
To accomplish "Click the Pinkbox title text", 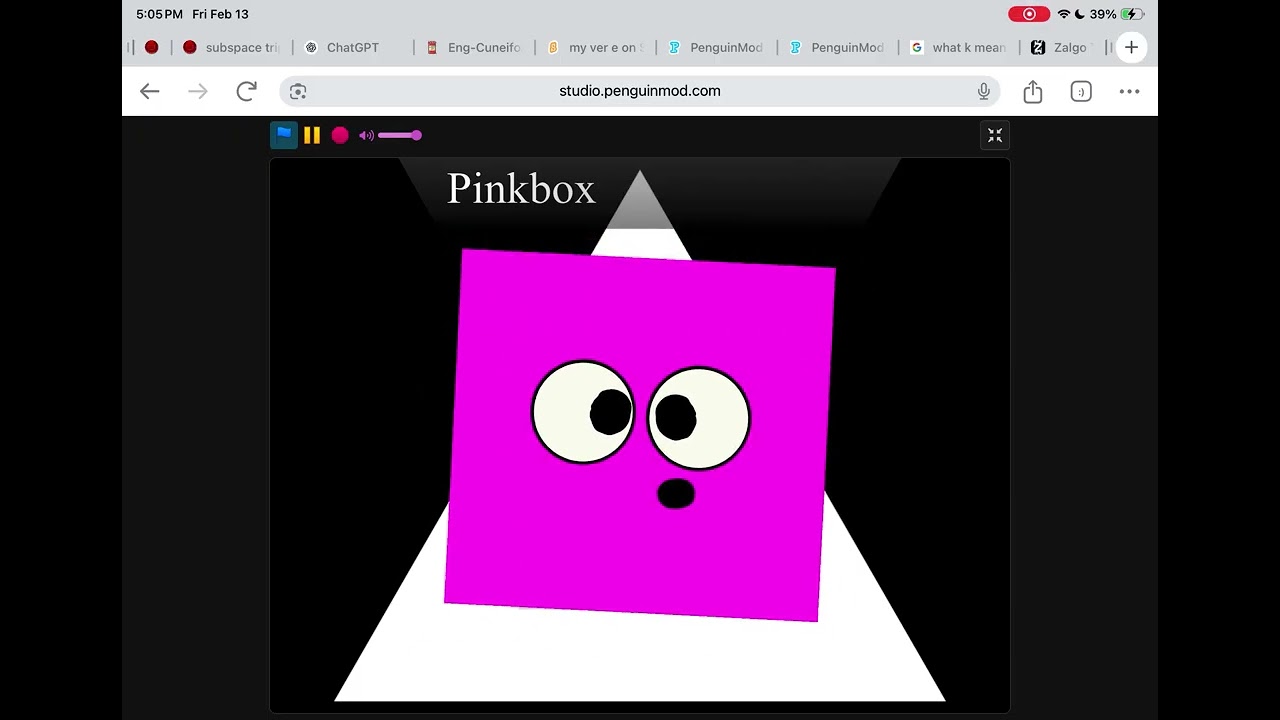I will [521, 189].
